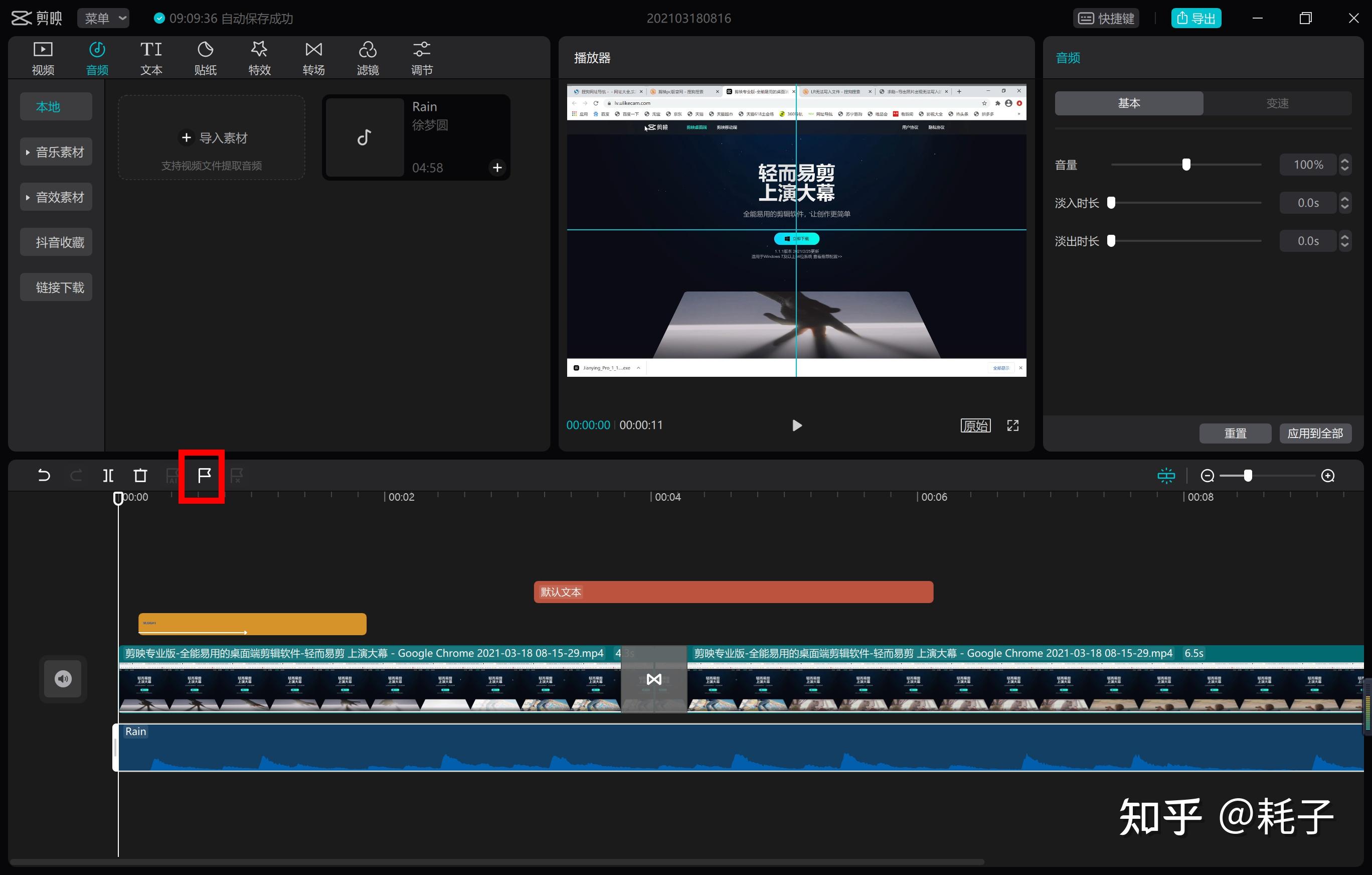Expand the 音乐素材 category
1372x875 pixels.
pos(56,152)
